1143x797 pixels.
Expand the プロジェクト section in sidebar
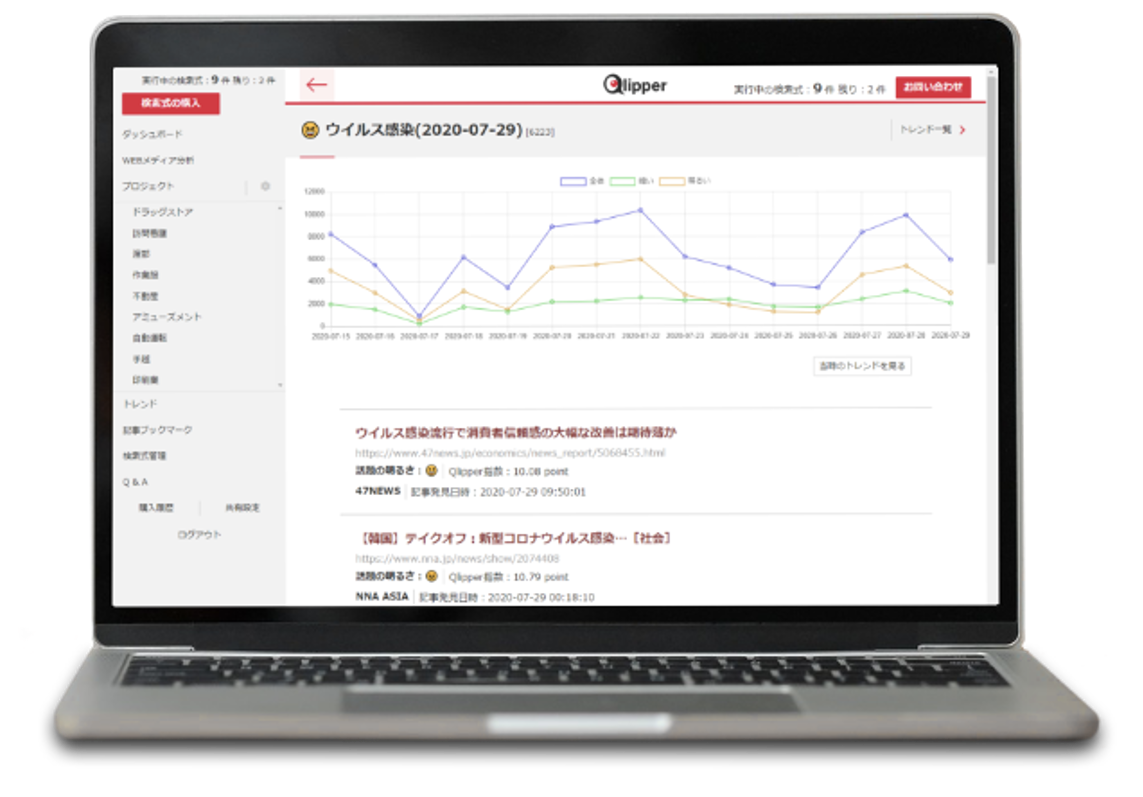coord(149,186)
